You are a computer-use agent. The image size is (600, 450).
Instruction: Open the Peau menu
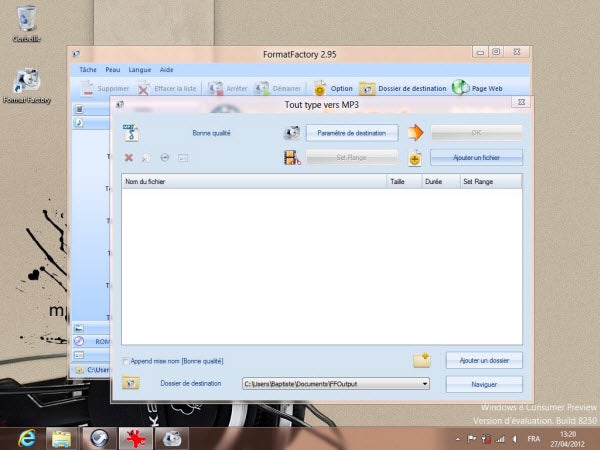[112, 70]
